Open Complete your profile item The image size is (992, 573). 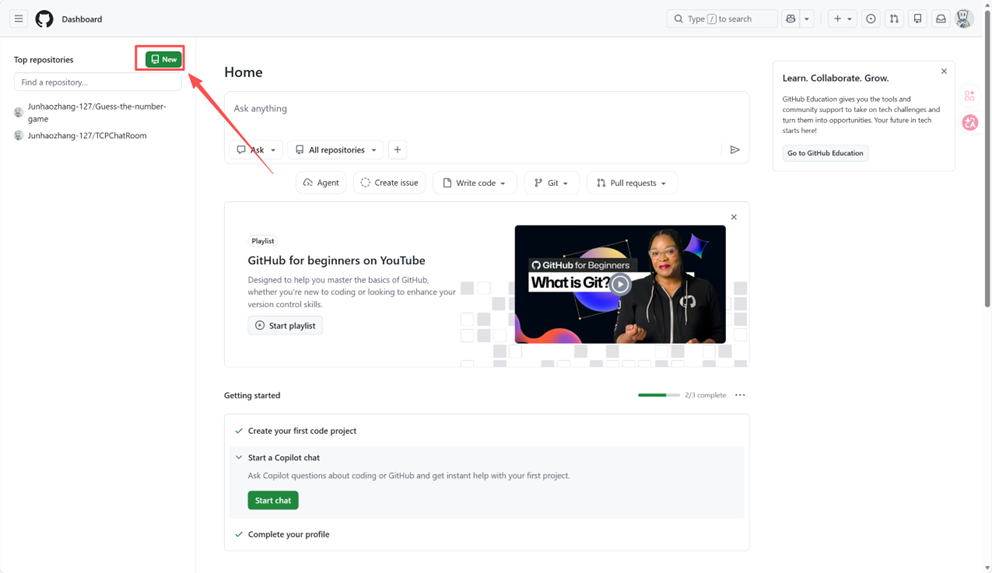[288, 534]
